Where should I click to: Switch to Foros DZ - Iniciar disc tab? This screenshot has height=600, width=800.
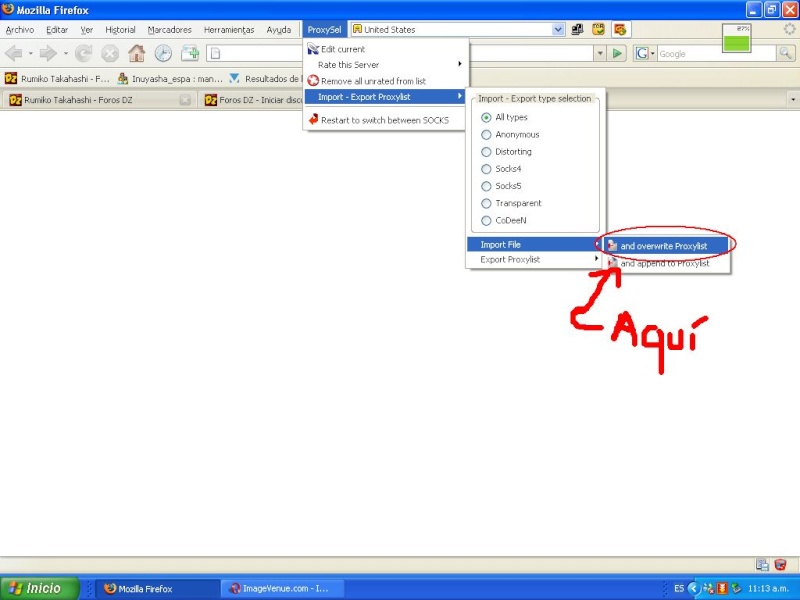pos(253,100)
